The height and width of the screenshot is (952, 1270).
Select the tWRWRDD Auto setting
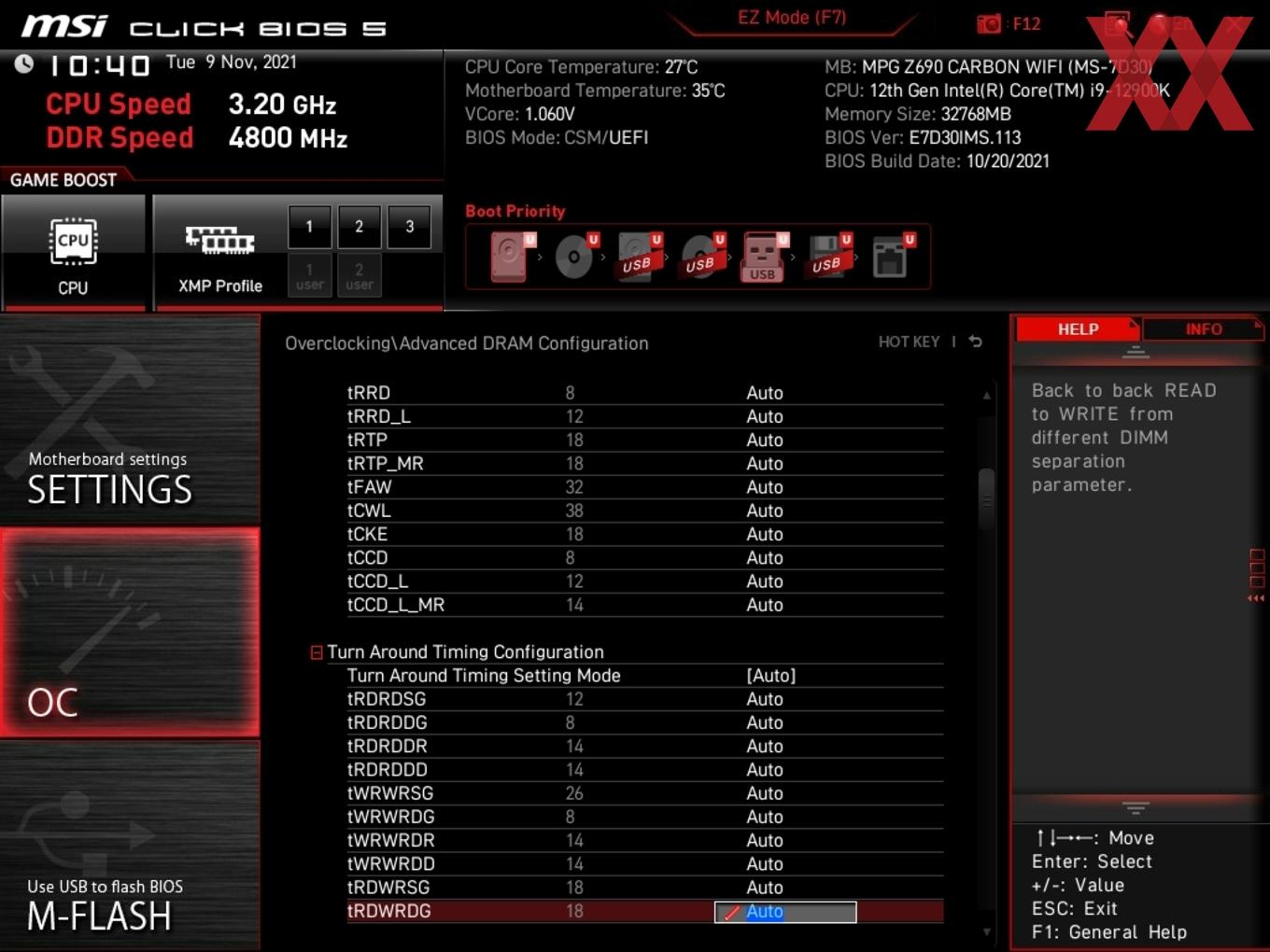tap(765, 864)
